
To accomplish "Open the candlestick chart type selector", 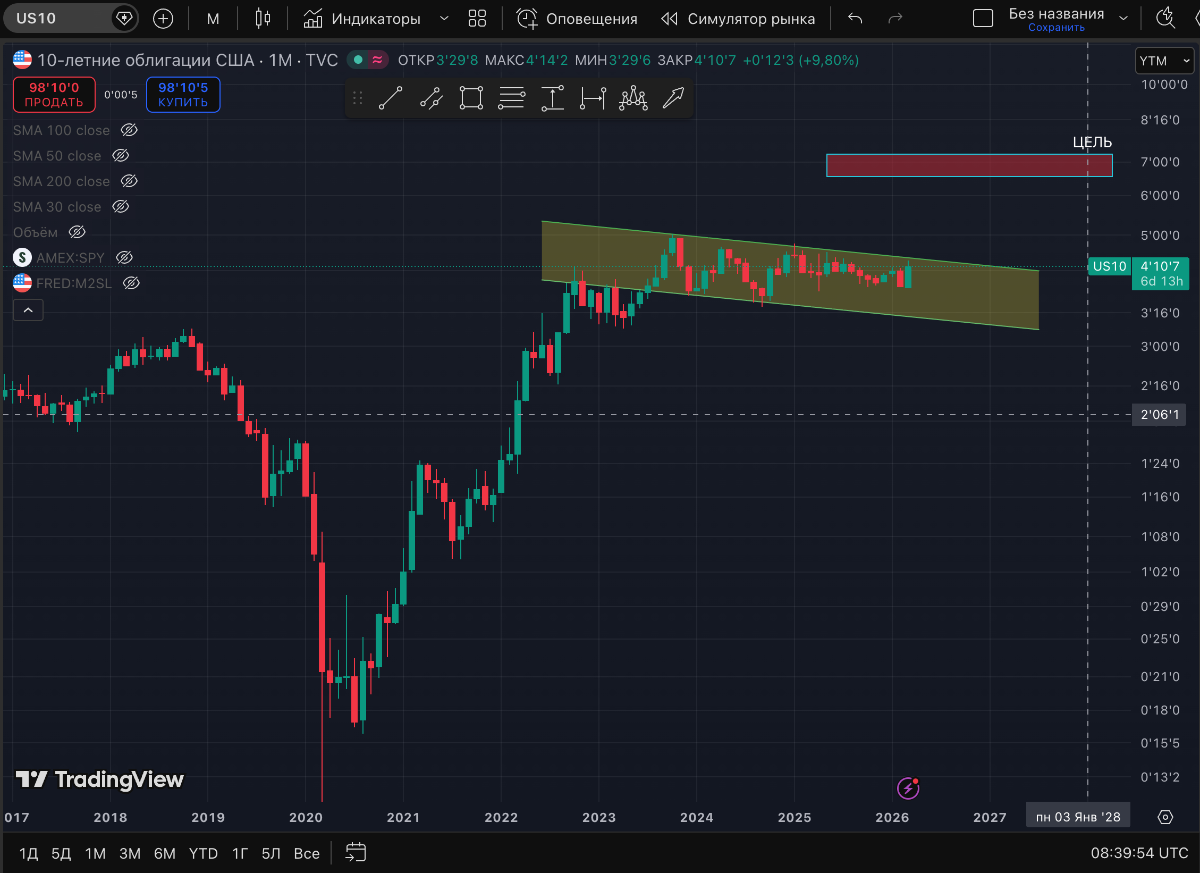I will pyautogui.click(x=263, y=18).
